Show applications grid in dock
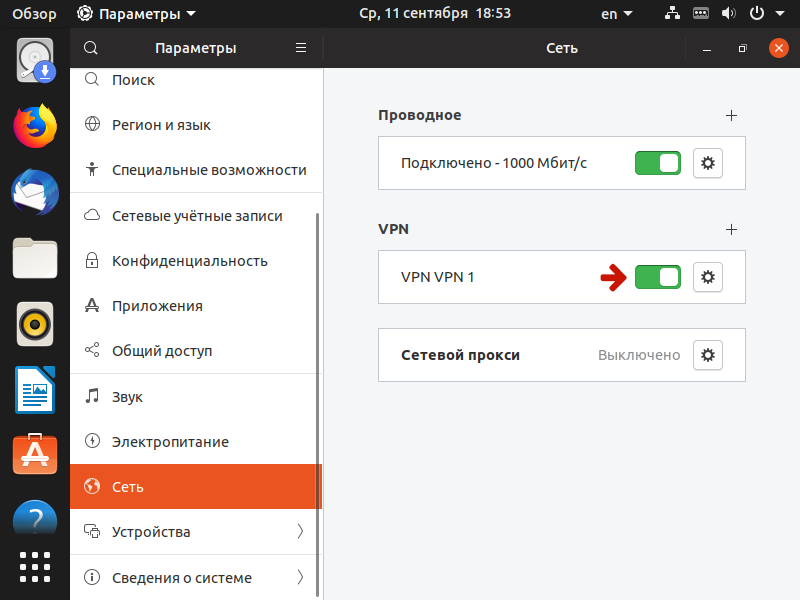The width and height of the screenshot is (800, 600). point(34,565)
